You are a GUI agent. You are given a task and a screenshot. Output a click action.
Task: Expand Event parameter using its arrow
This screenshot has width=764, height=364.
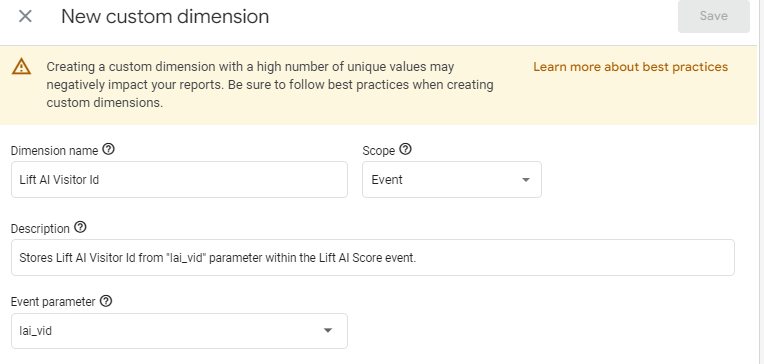(x=328, y=331)
